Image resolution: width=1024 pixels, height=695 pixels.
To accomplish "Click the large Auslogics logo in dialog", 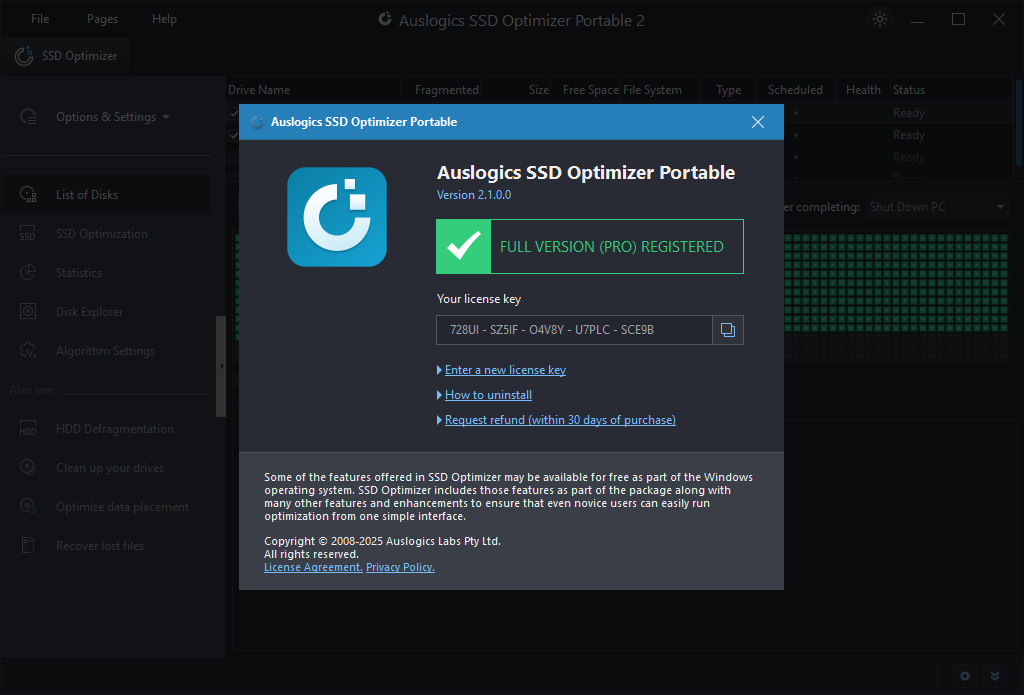I will [337, 217].
